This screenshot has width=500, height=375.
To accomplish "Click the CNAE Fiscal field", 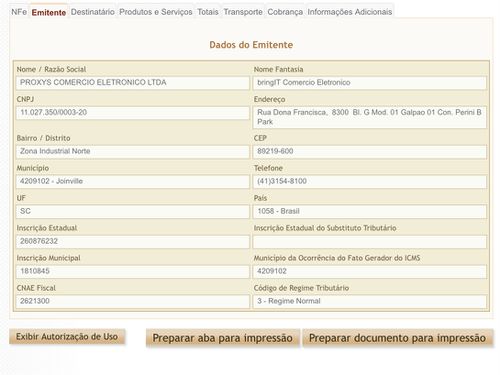I will coord(133,301).
